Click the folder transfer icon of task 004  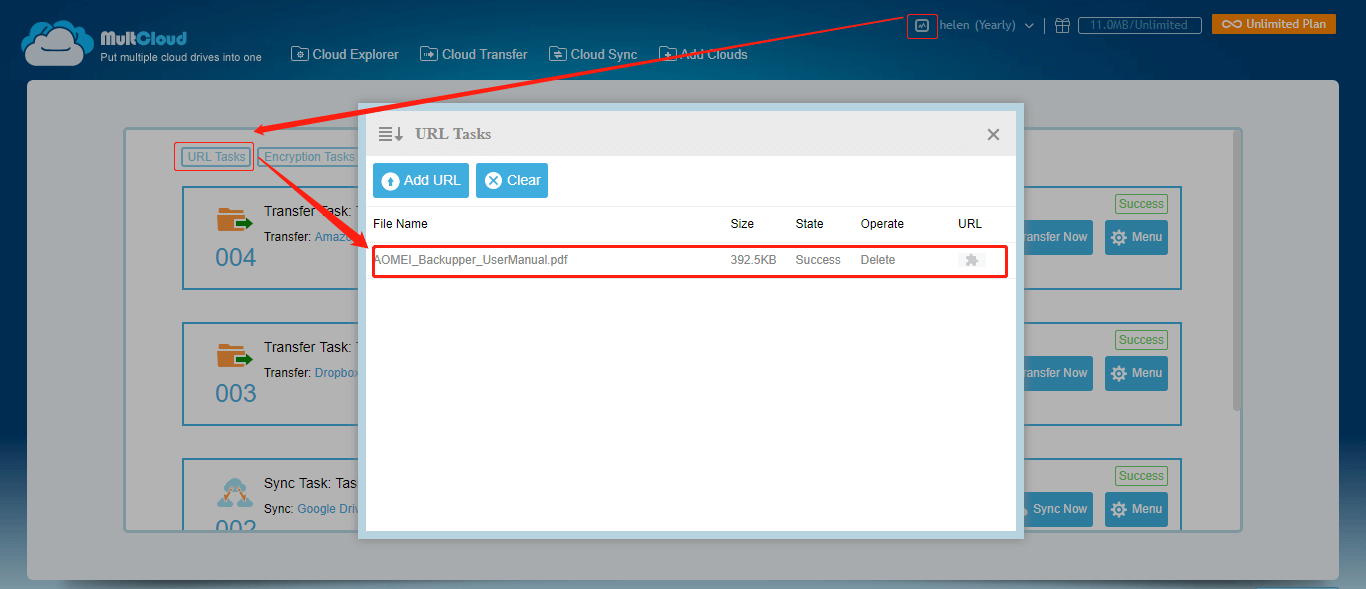tap(235, 219)
